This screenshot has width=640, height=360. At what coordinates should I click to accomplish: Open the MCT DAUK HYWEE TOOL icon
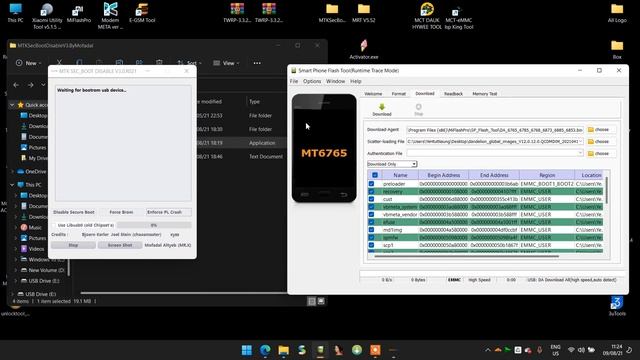[x=427, y=16]
